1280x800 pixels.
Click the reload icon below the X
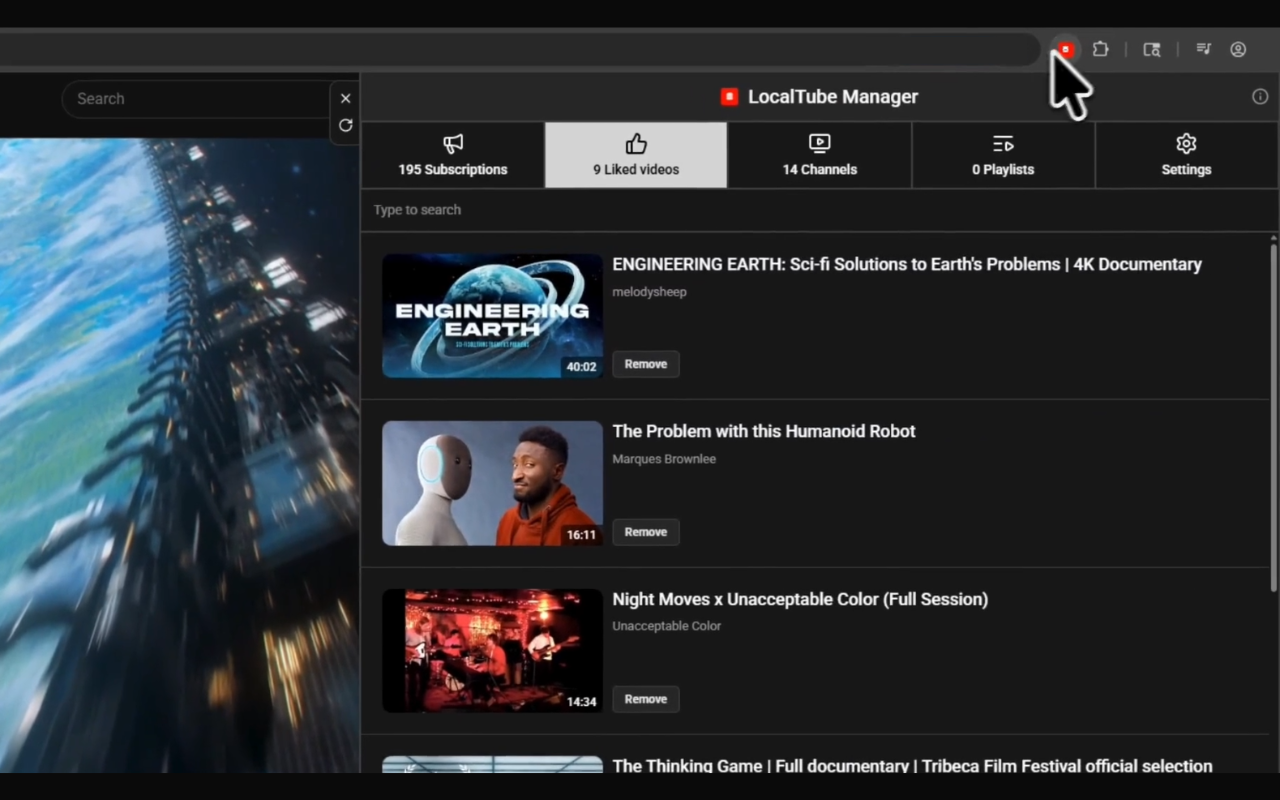pyautogui.click(x=346, y=125)
